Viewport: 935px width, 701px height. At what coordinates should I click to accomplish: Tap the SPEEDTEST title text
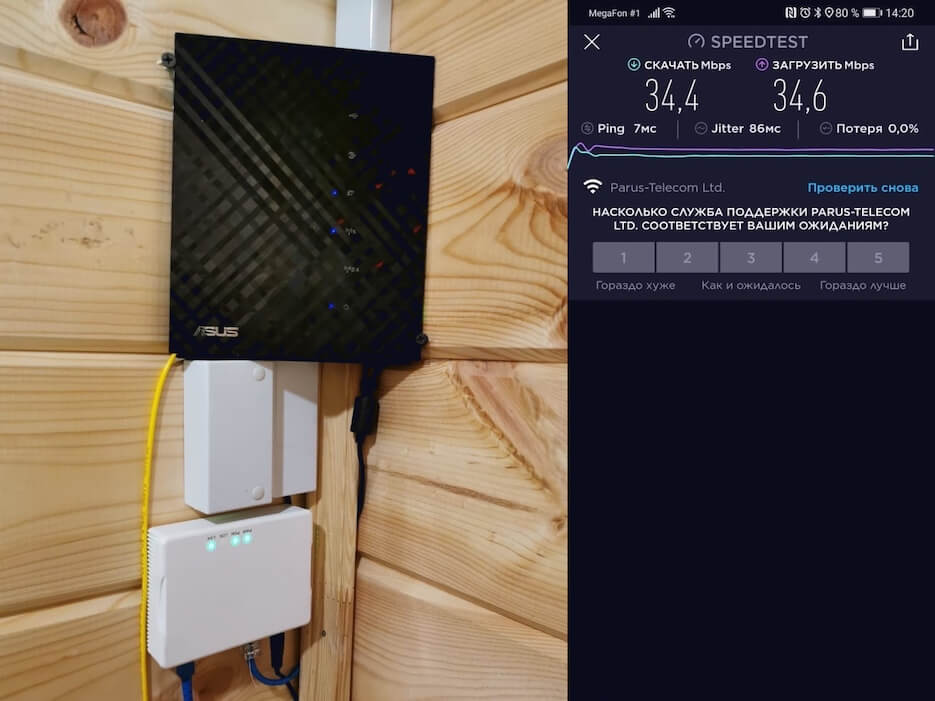click(x=759, y=42)
